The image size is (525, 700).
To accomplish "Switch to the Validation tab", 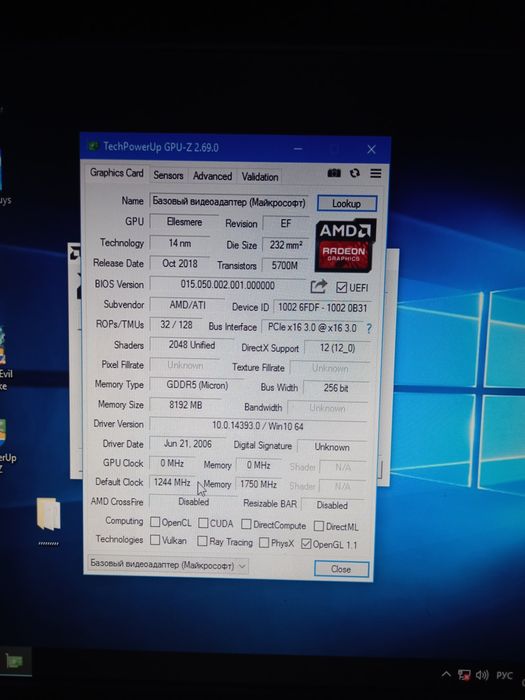I will pyautogui.click(x=260, y=177).
